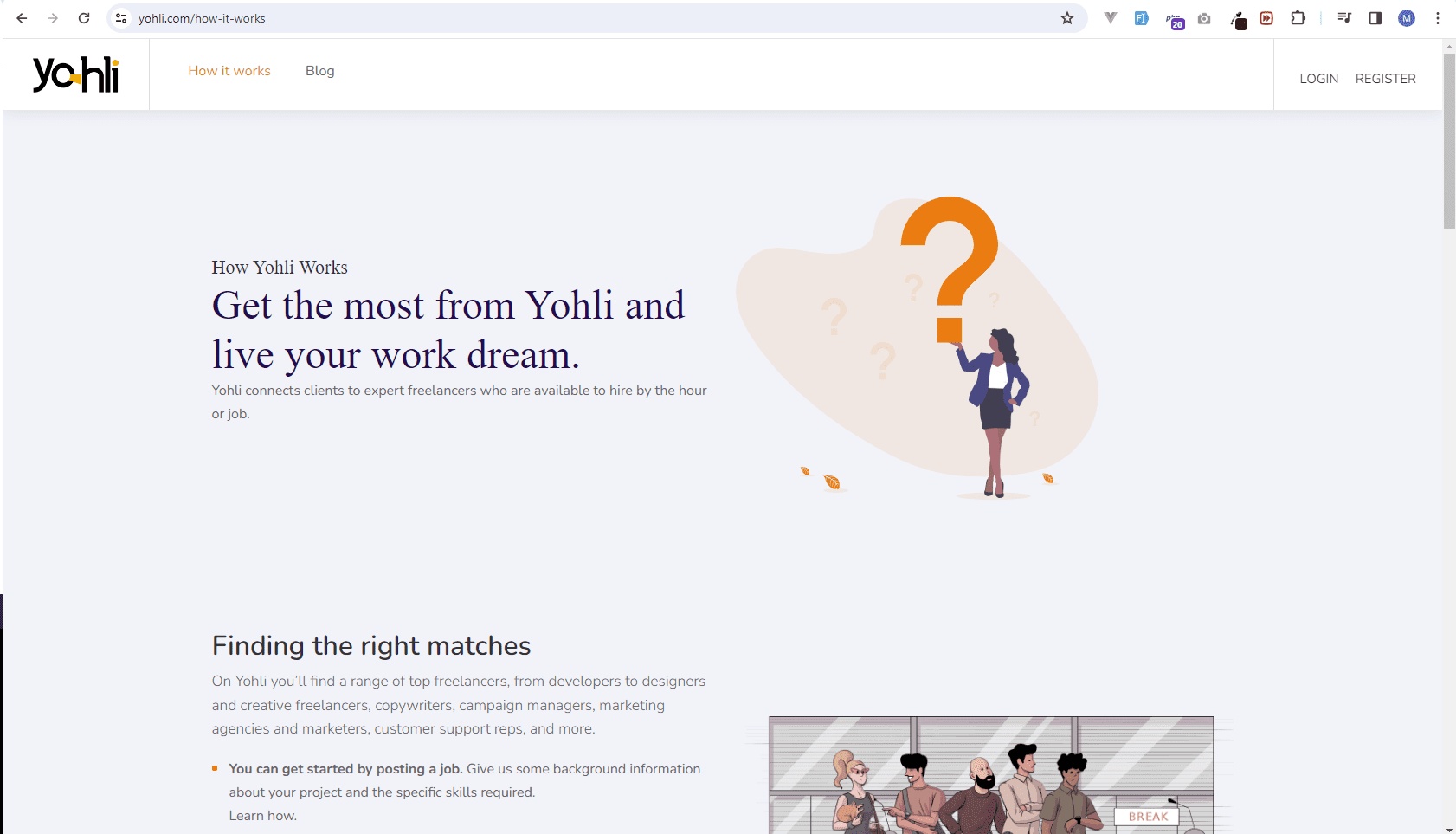The image size is (1456, 834).
Task: Bookmark this page with the star icon
Action: [1067, 18]
